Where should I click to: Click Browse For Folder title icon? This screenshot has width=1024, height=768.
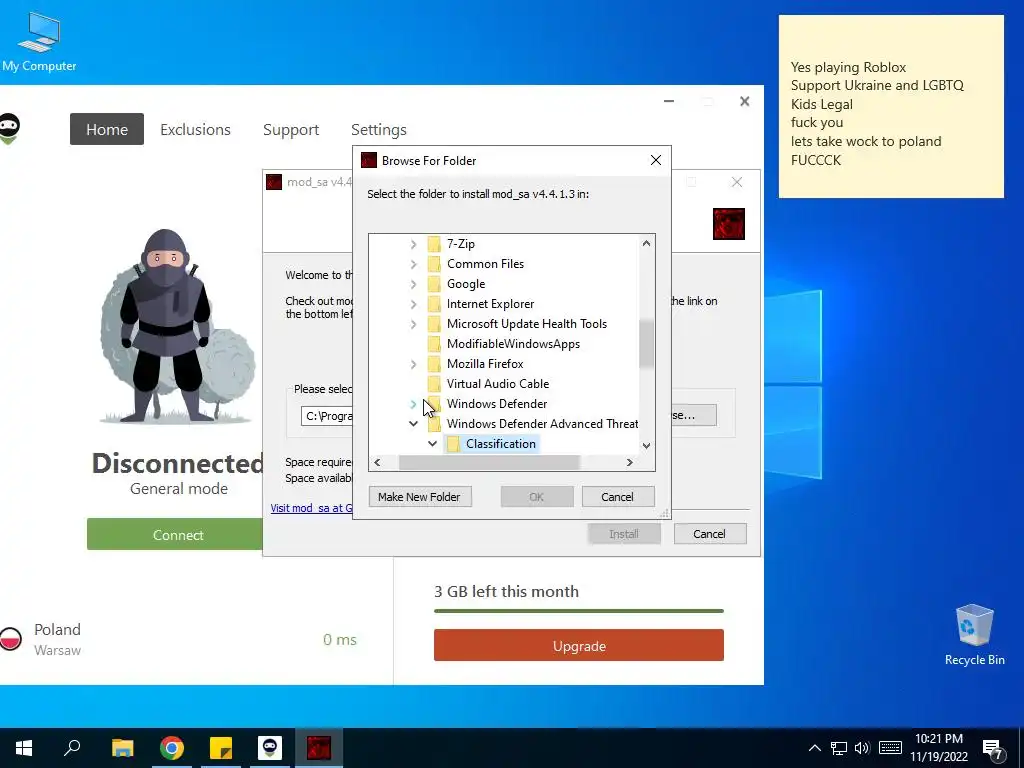coord(369,161)
